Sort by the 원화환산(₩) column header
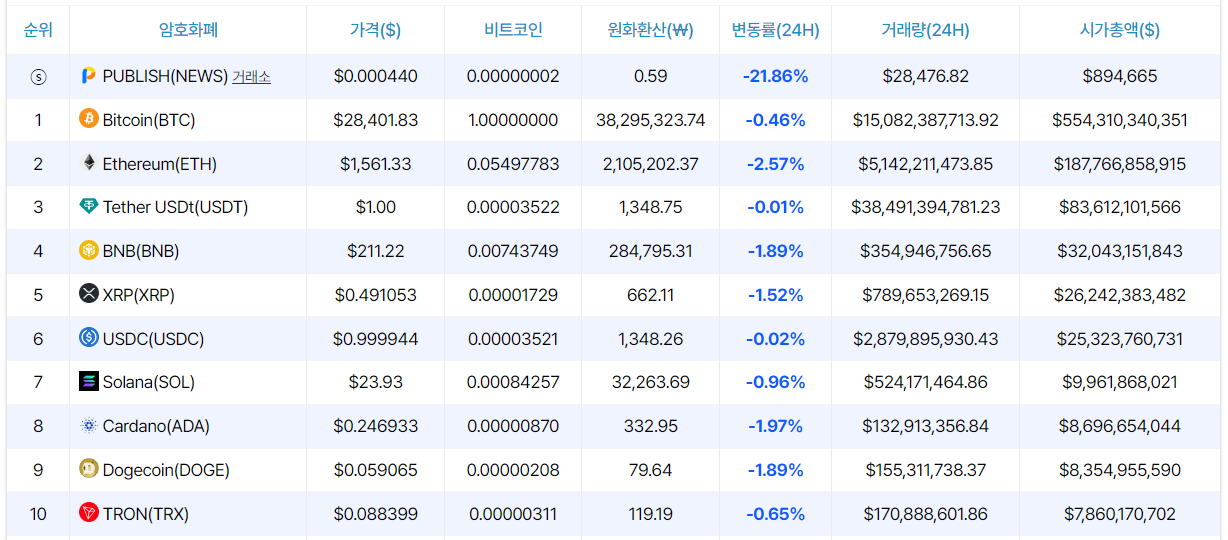Viewport: 1228px width, 540px height. coord(650,29)
